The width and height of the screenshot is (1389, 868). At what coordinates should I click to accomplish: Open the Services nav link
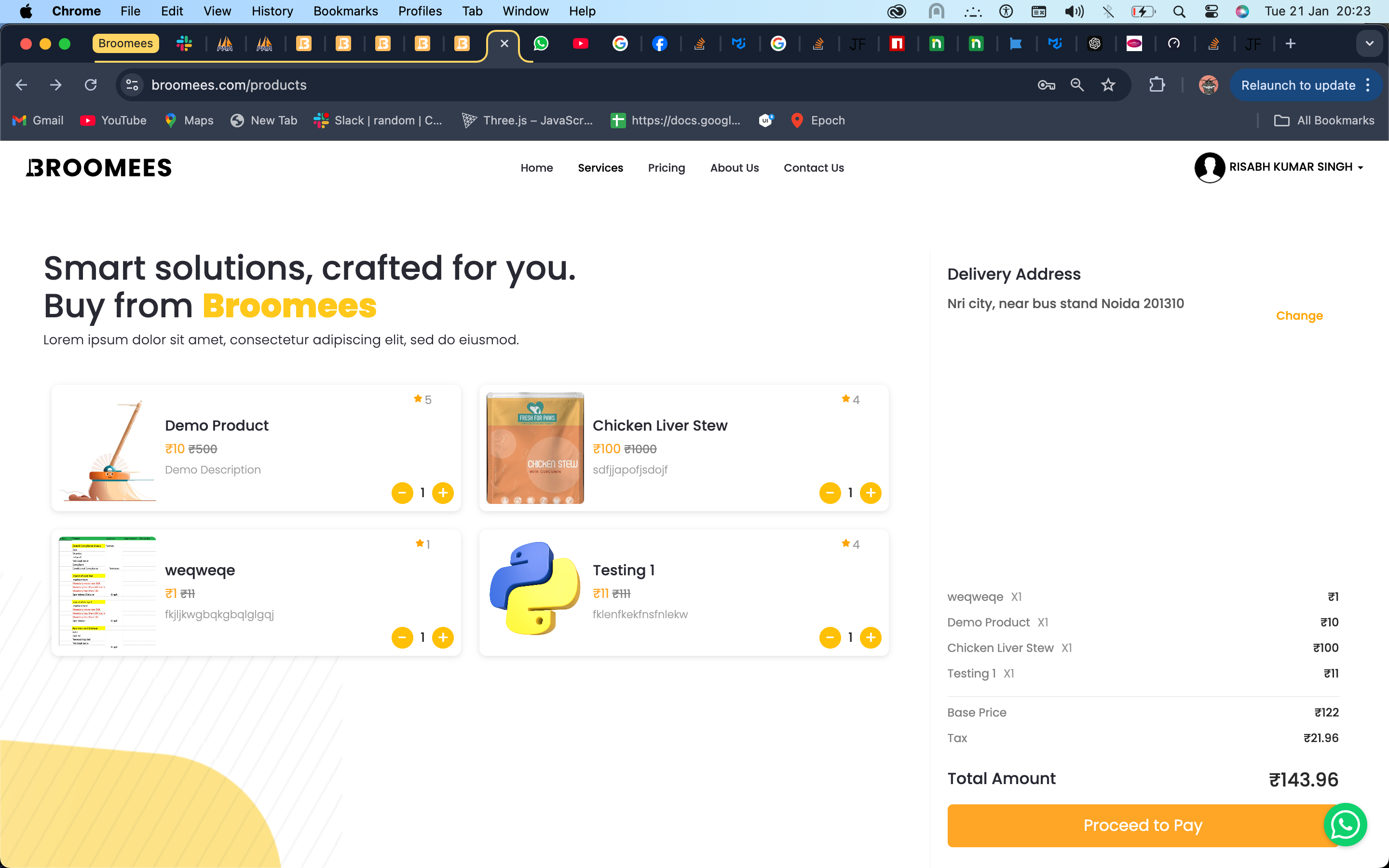click(600, 168)
